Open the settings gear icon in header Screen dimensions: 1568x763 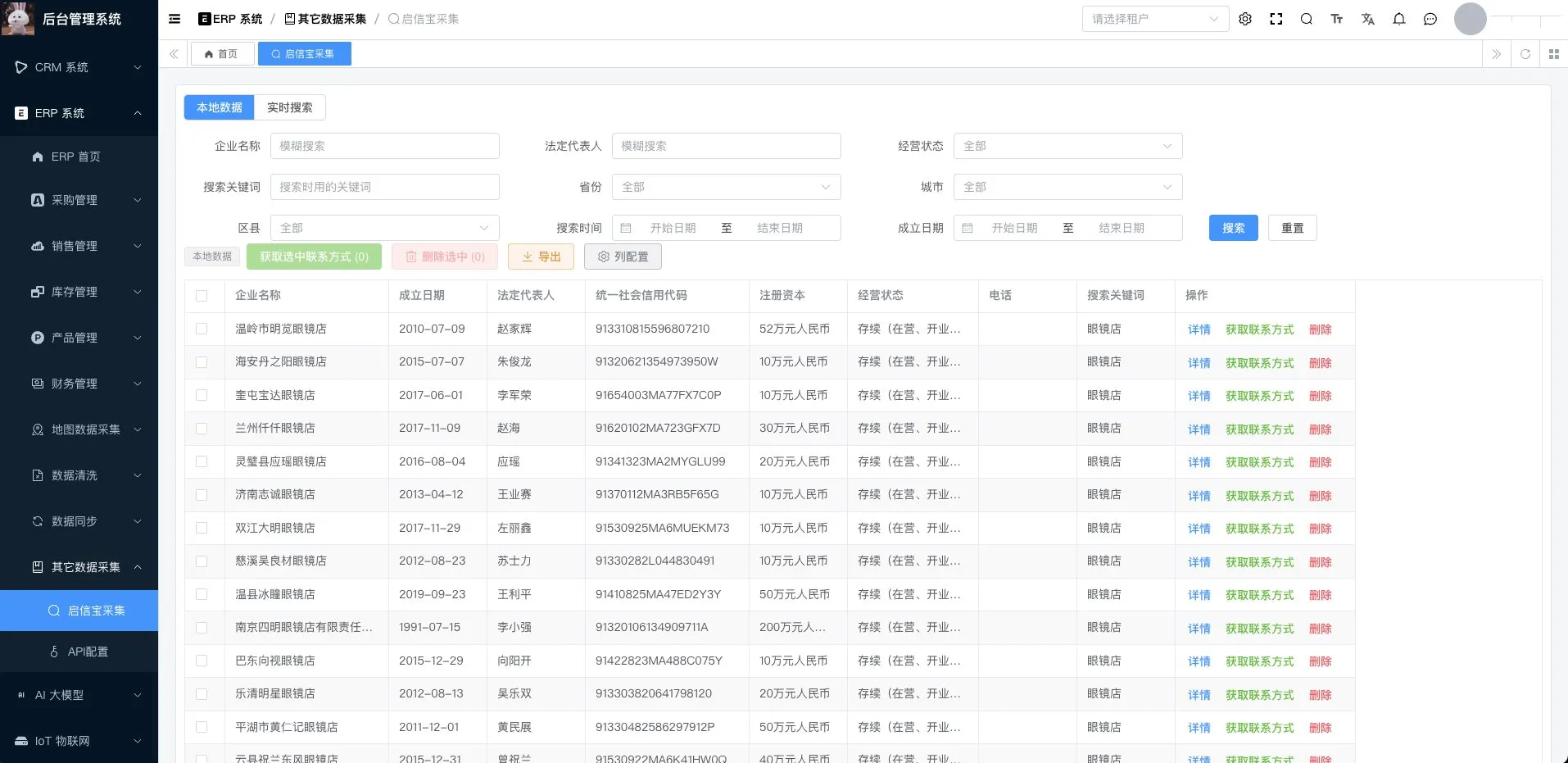[1245, 19]
